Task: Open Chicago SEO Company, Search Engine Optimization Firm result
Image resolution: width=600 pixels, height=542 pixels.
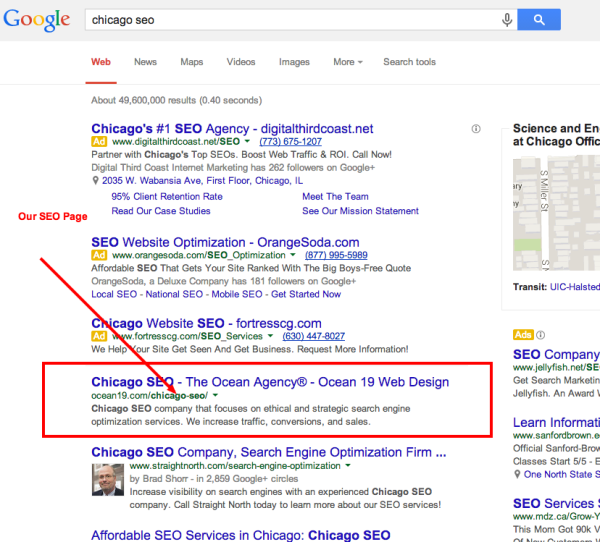Action: 269,452
